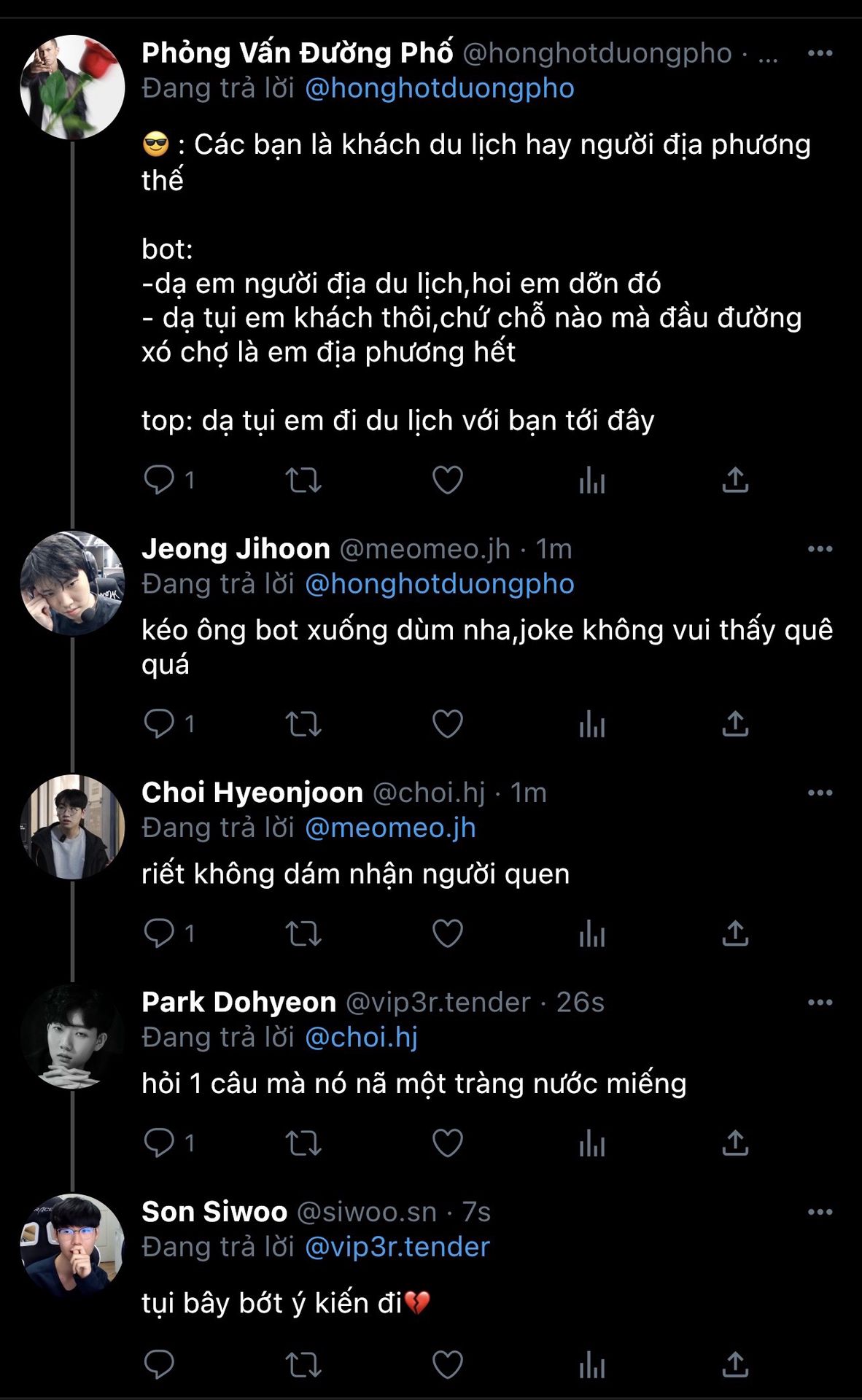Expand more options on Son Siwoo's tweet
862x1400 pixels.
point(820,1212)
